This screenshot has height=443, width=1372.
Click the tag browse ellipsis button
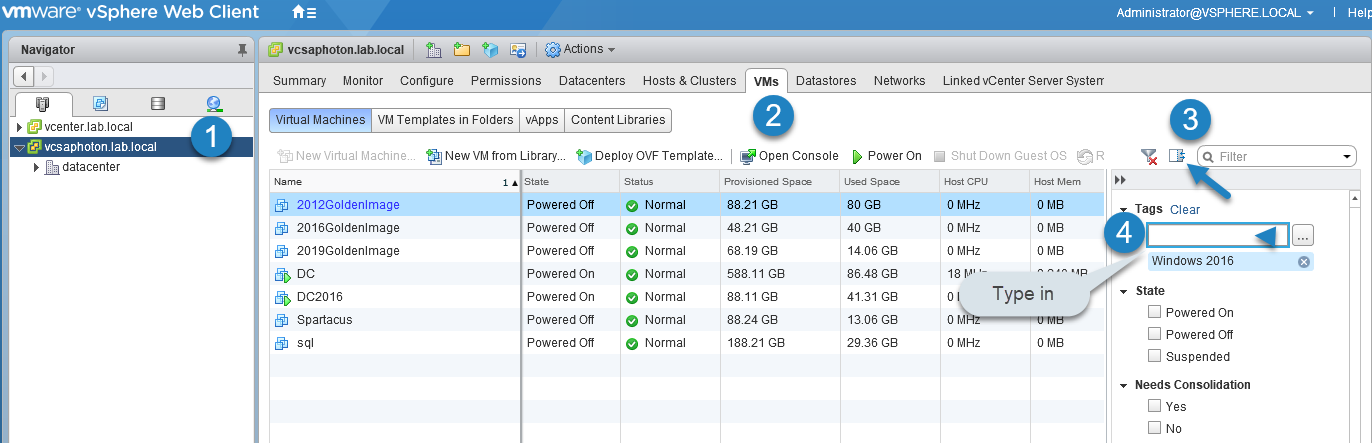(1302, 236)
